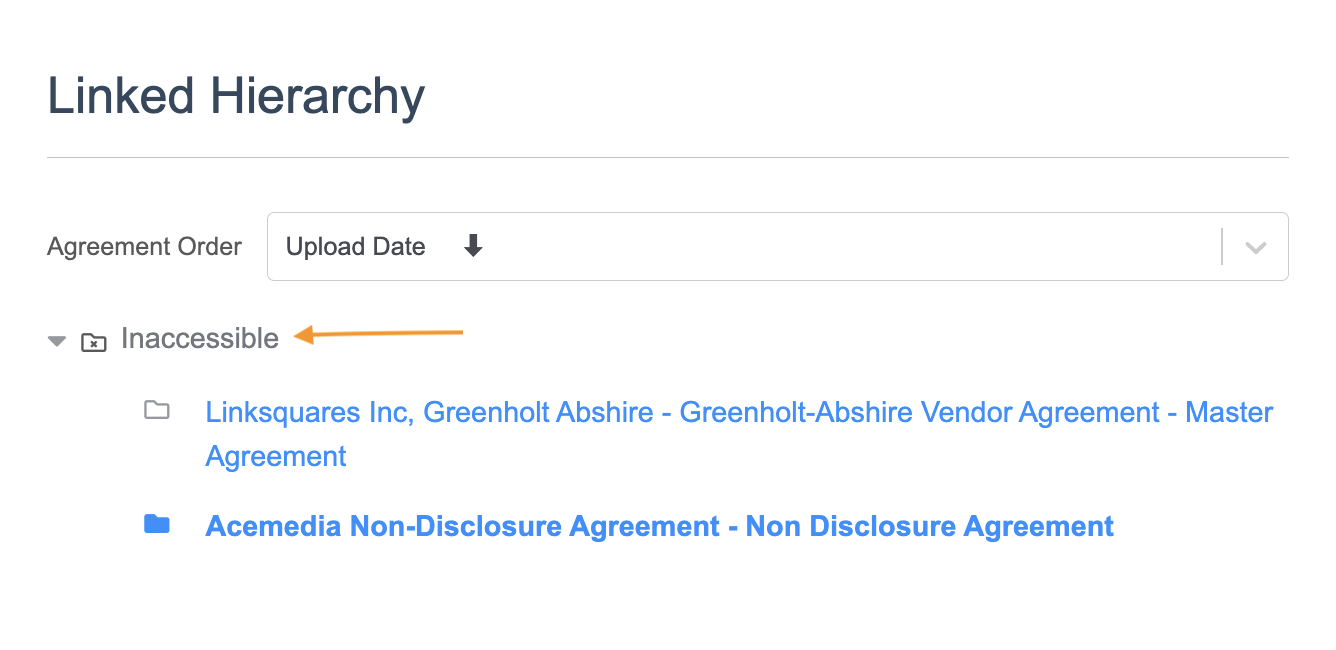Viewport: 1336px width, 650px height.
Task: Click the outlined folder icon beside Linksquares agreement
Action: [156, 410]
